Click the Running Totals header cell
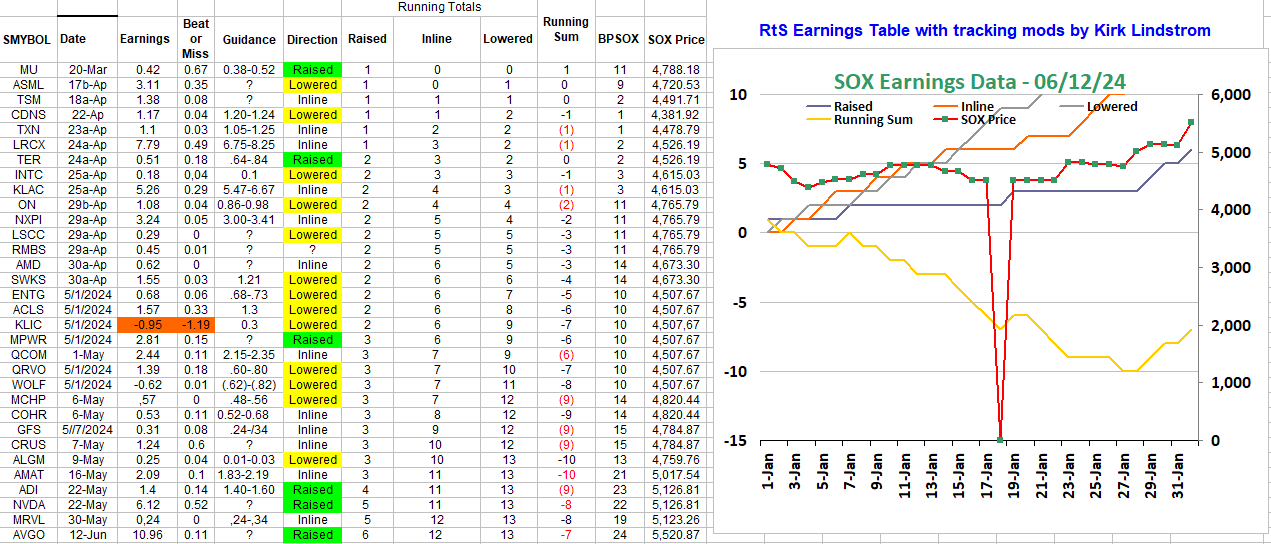Image resolution: width=1271 pixels, height=544 pixels. point(439,8)
